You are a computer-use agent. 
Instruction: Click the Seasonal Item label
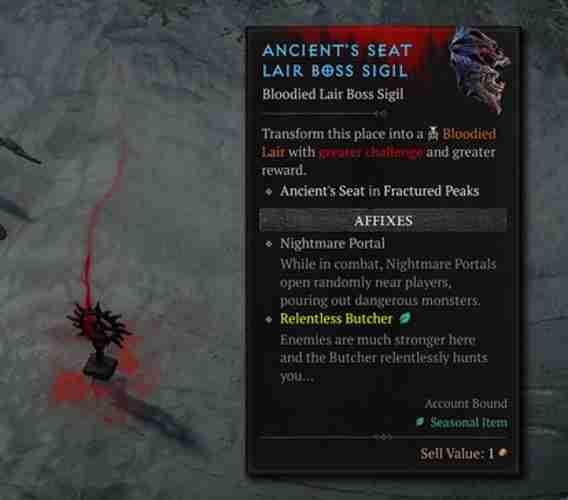pyautogui.click(x=469, y=422)
